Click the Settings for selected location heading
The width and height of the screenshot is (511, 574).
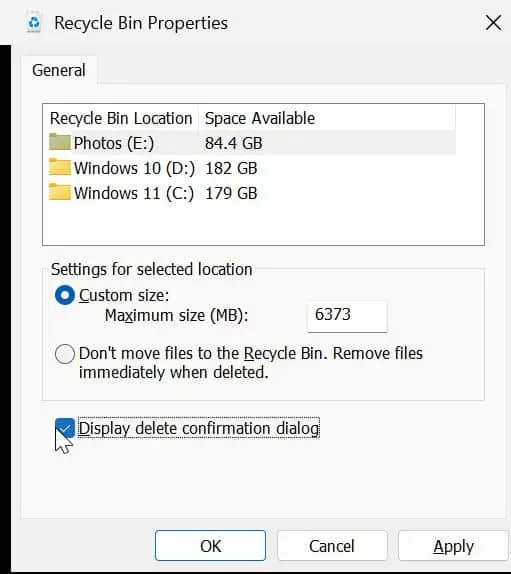tap(152, 269)
